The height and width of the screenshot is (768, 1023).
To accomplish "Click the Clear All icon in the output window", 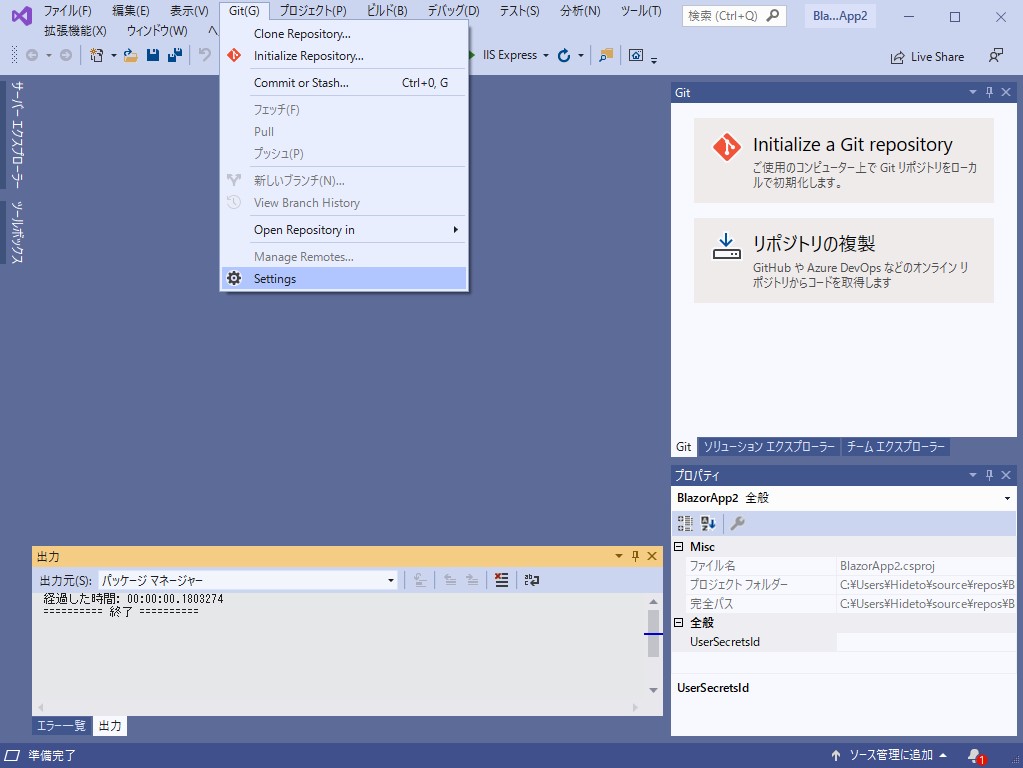I will pyautogui.click(x=501, y=580).
